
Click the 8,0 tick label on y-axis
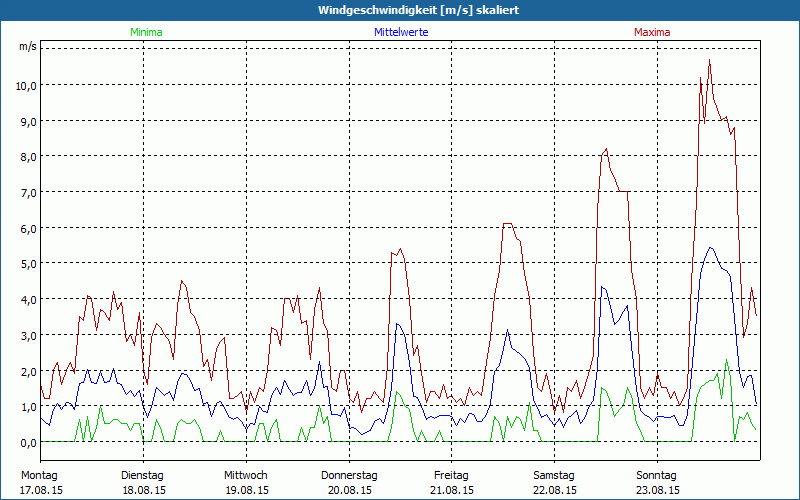click(26, 156)
